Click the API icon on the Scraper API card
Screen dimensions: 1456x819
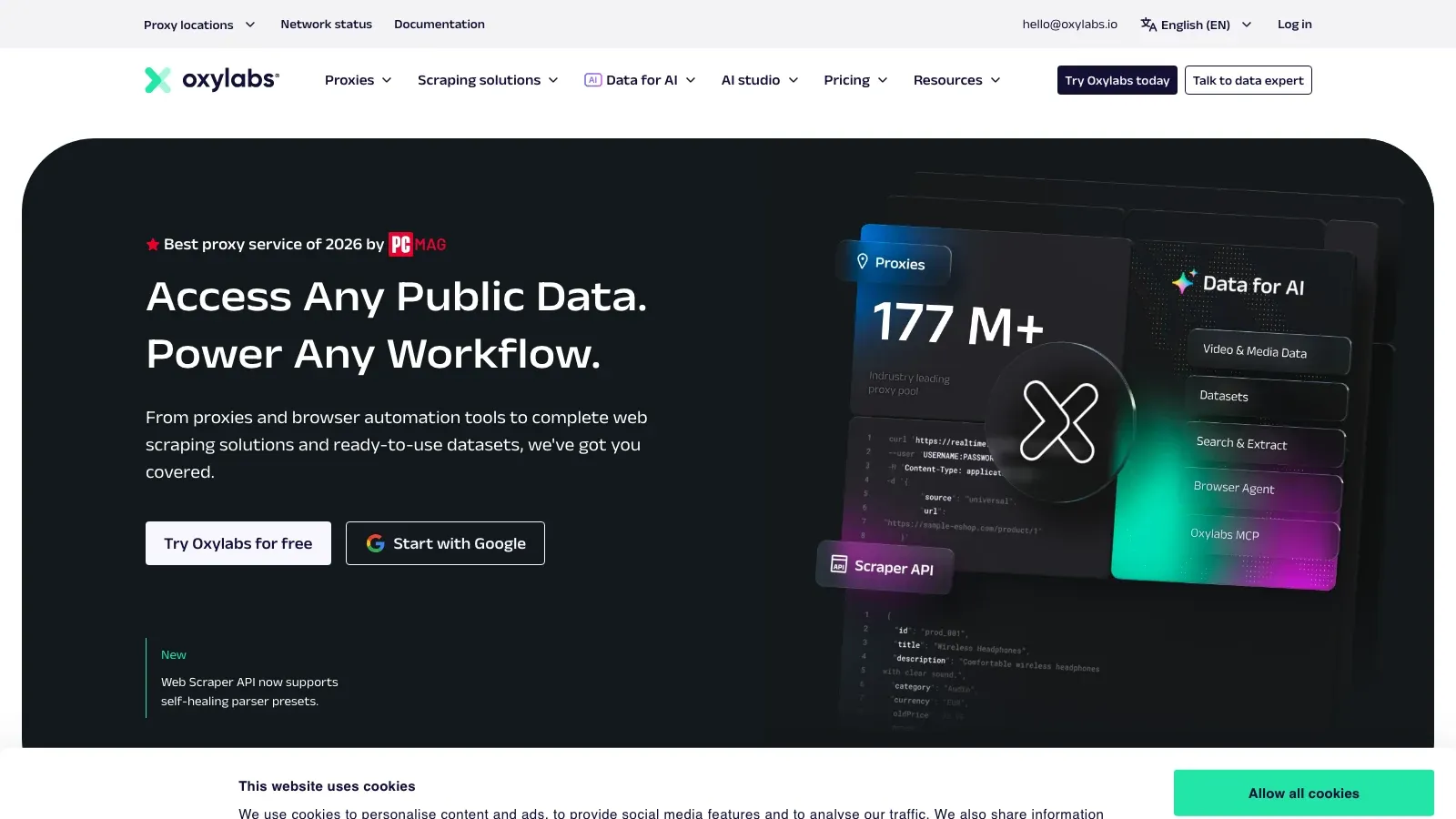839,564
